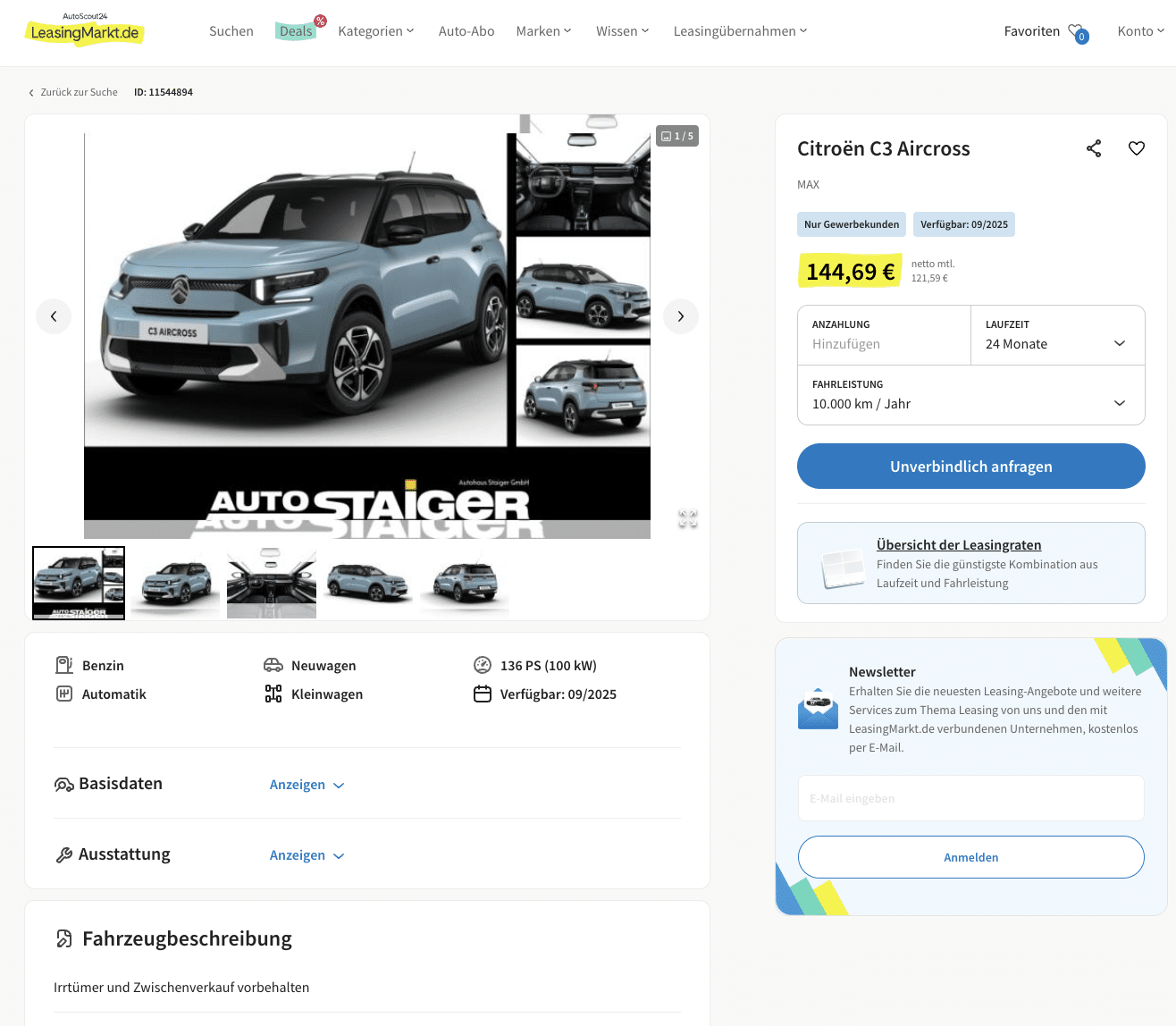Click the Fahrzeugbeschreibung document icon

pyautogui.click(x=64, y=938)
